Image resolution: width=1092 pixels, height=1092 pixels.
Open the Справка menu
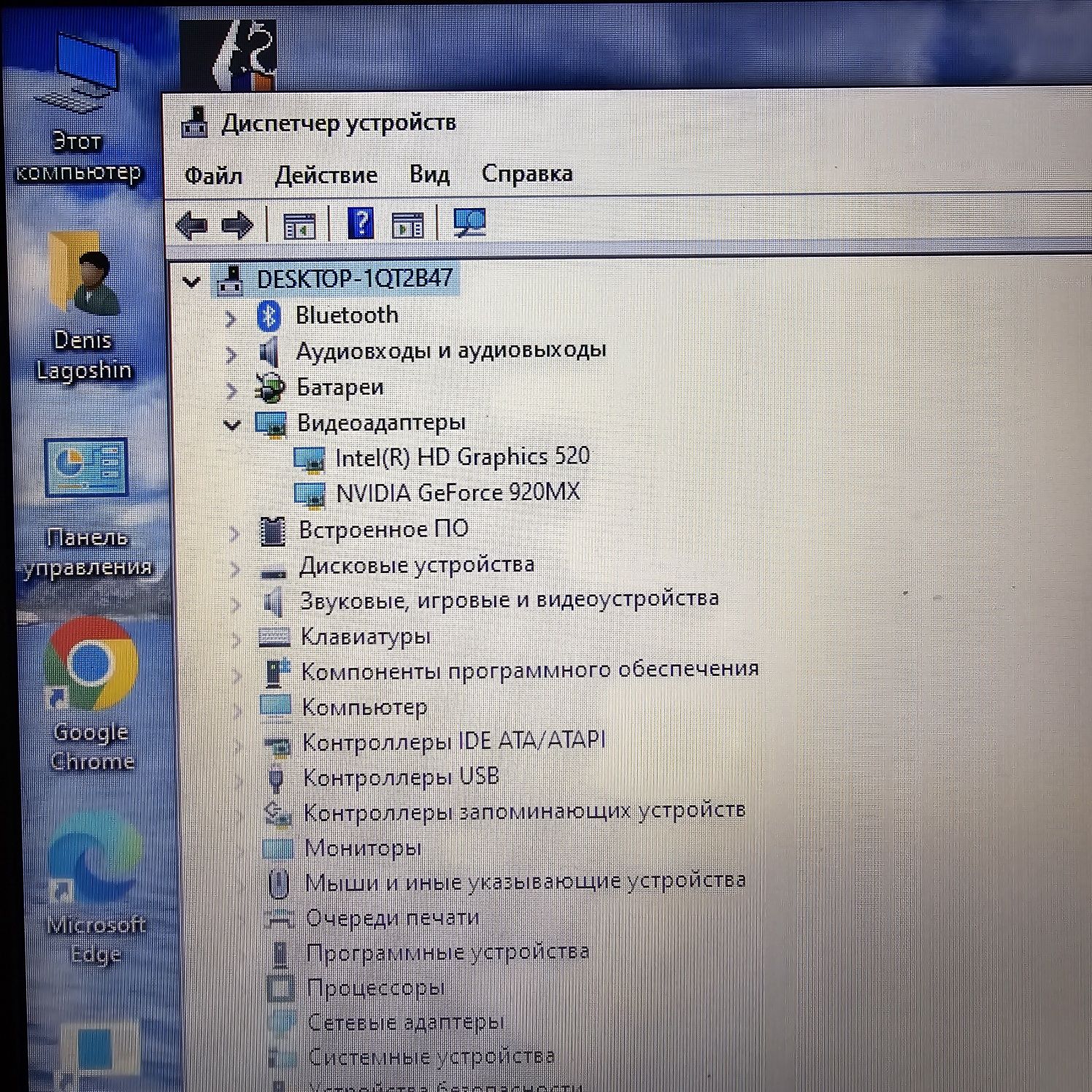click(527, 174)
